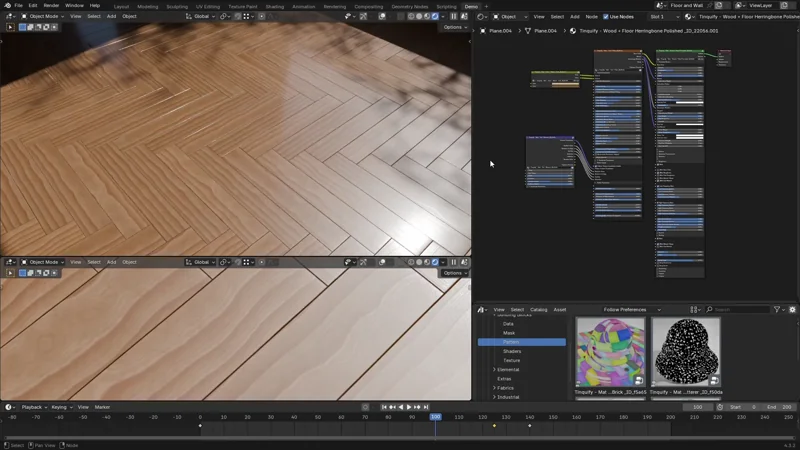The width and height of the screenshot is (800, 450).
Task: Enable rendered shading mode in top viewport
Action: [x=435, y=16]
